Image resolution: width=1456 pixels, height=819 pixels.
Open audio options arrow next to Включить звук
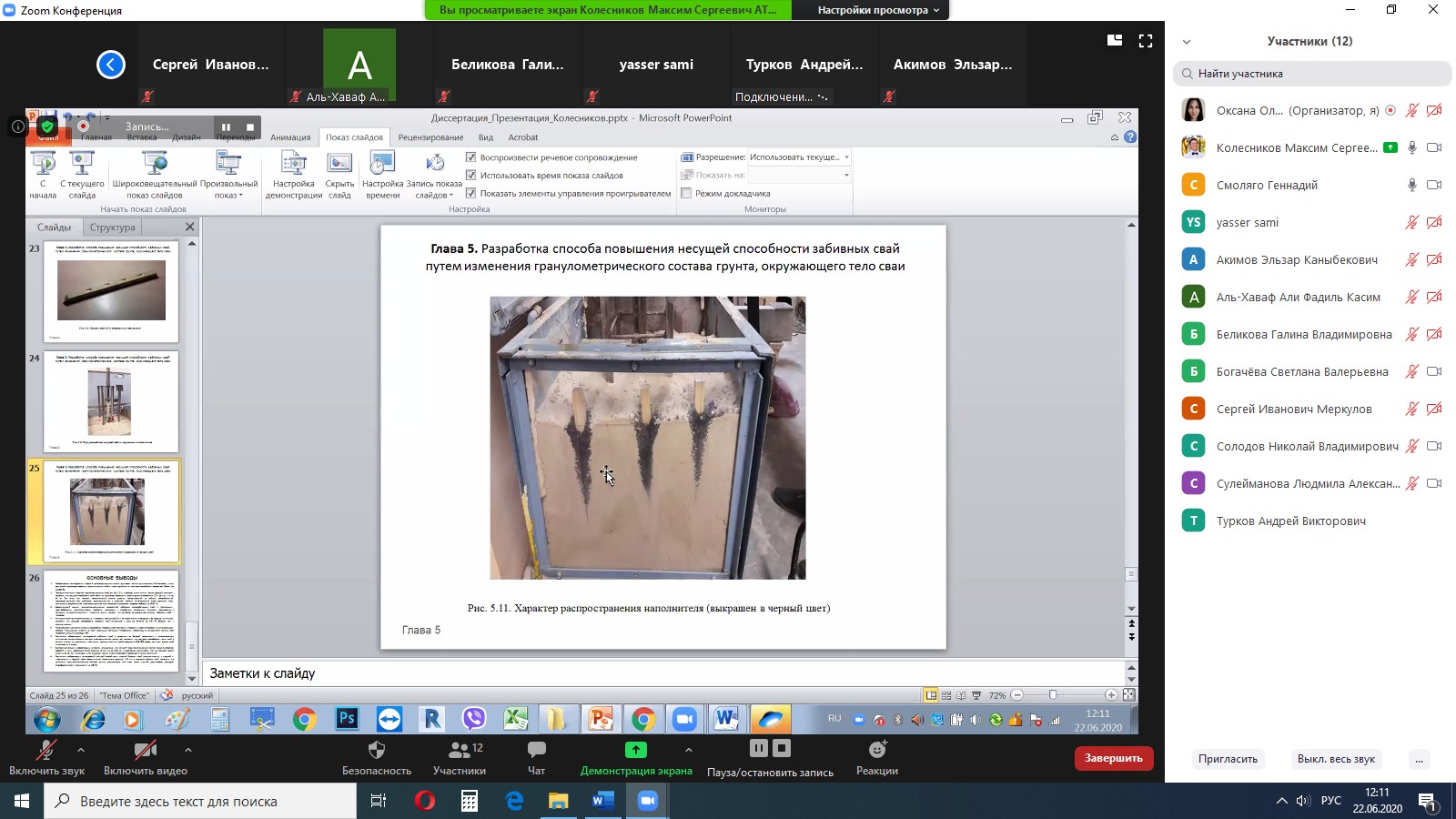[x=81, y=750]
